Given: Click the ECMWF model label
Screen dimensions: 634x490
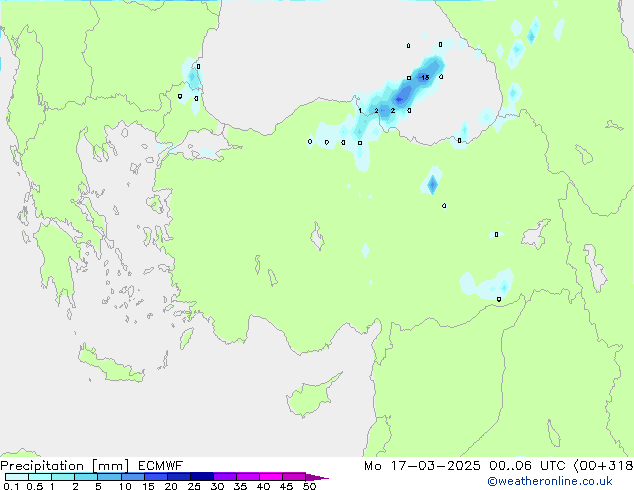Looking at the screenshot, I should pyautogui.click(x=161, y=466).
